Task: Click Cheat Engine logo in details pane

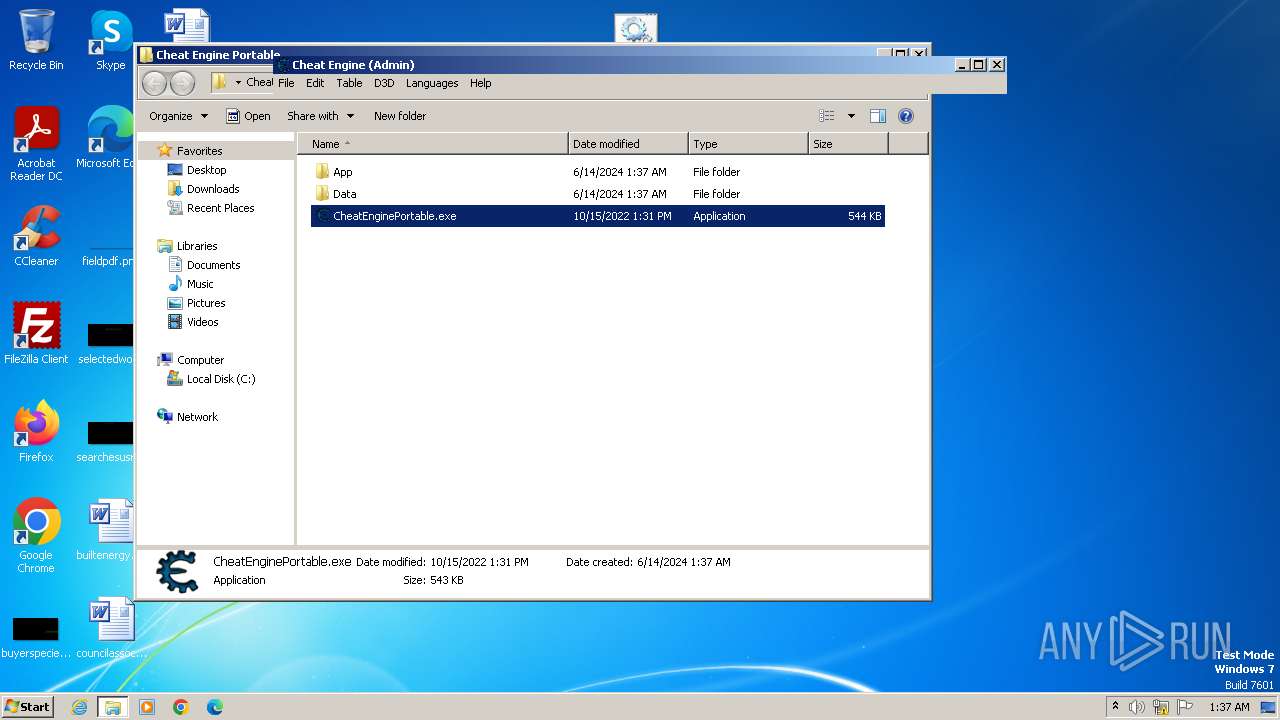Action: 177,571
